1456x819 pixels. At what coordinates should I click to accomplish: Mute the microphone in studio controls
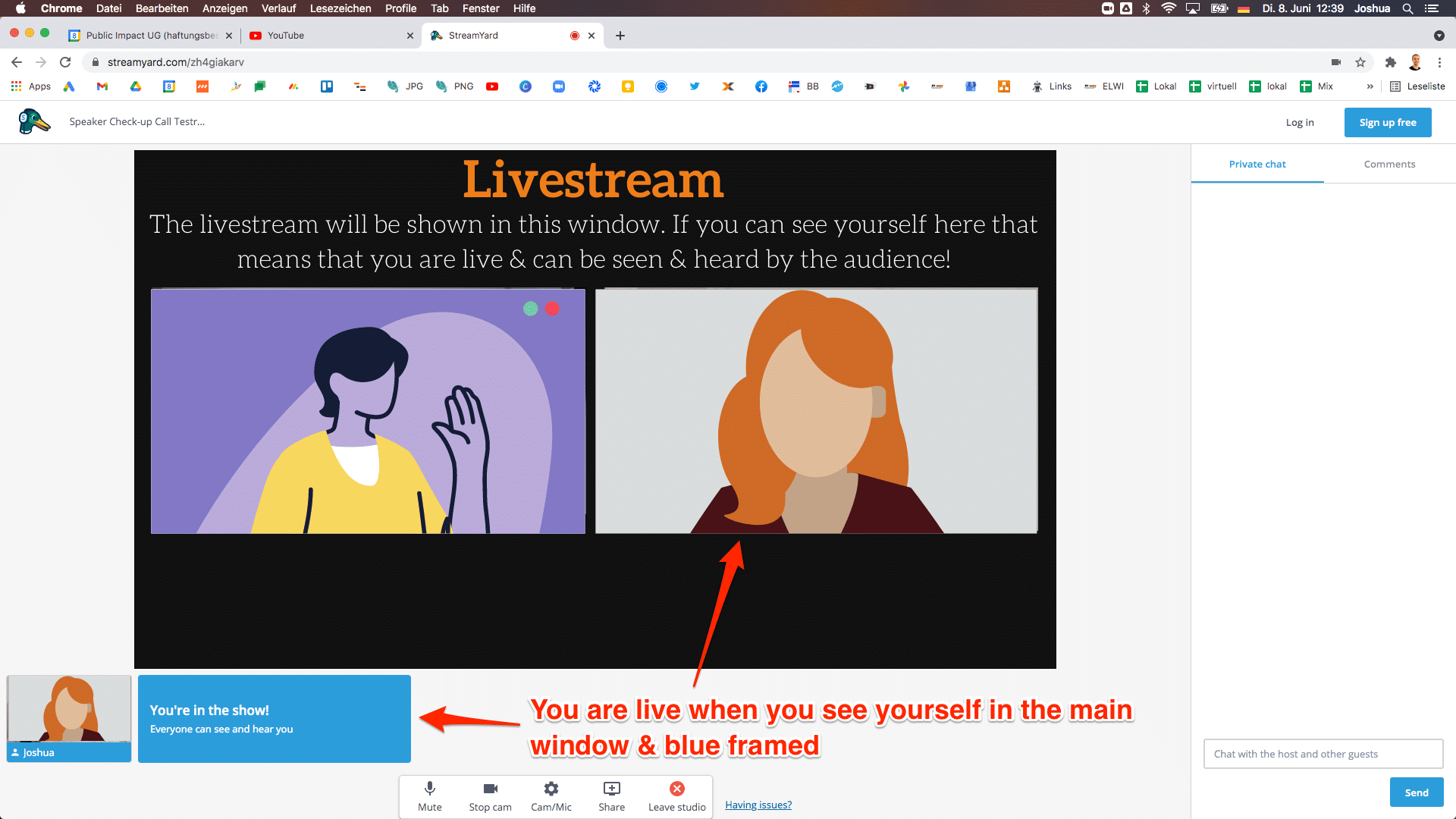(x=429, y=789)
